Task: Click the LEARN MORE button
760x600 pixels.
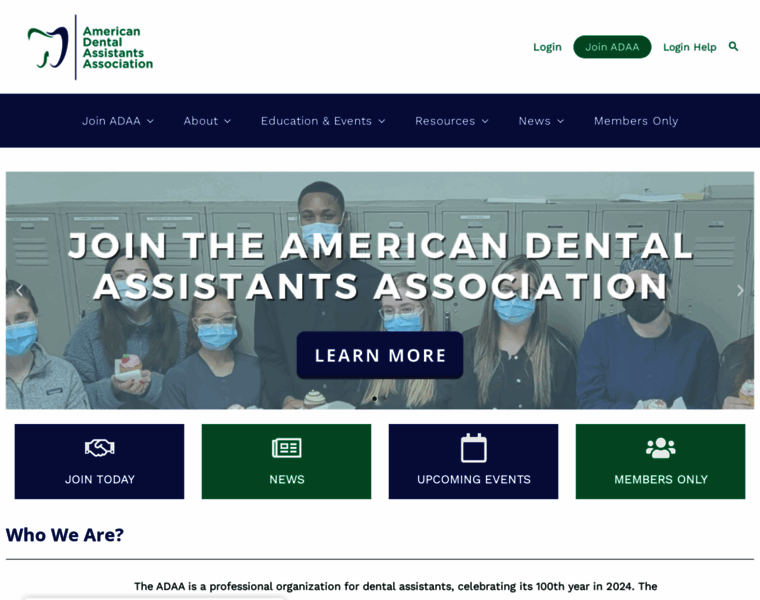Action: click(380, 355)
